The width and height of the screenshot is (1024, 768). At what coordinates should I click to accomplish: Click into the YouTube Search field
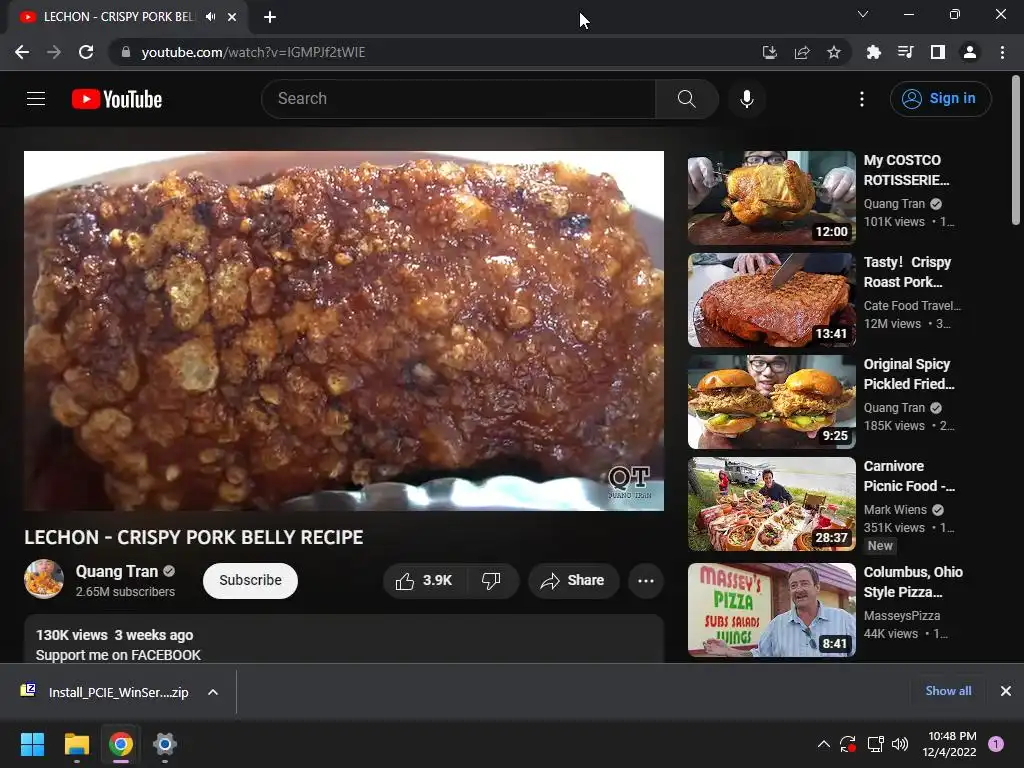click(x=458, y=99)
